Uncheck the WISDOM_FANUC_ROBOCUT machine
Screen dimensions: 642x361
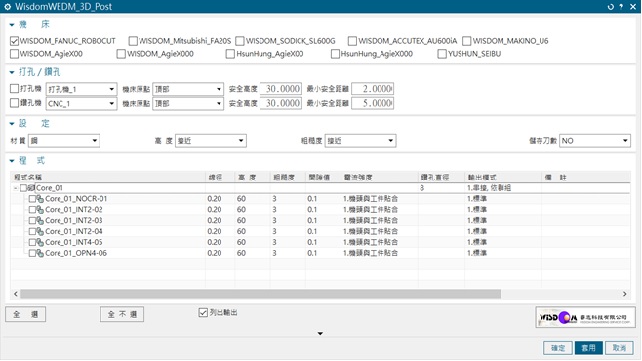point(14,41)
